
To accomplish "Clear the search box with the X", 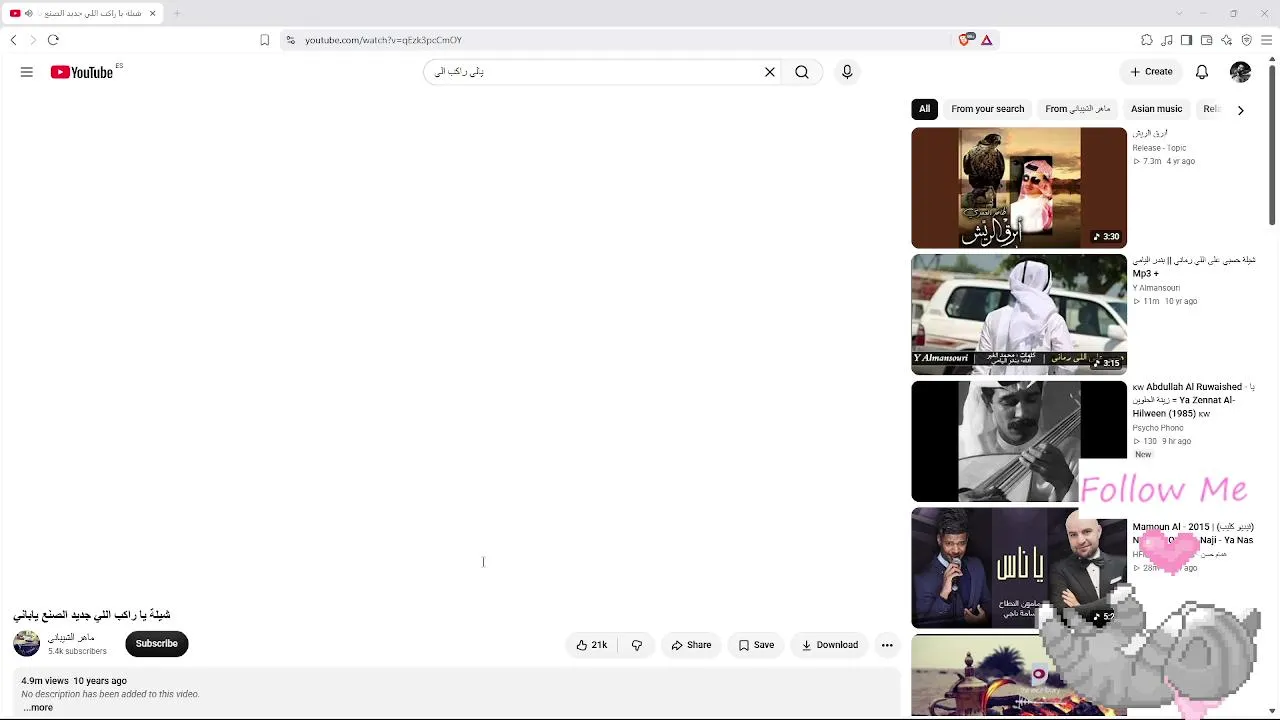I will pos(770,72).
